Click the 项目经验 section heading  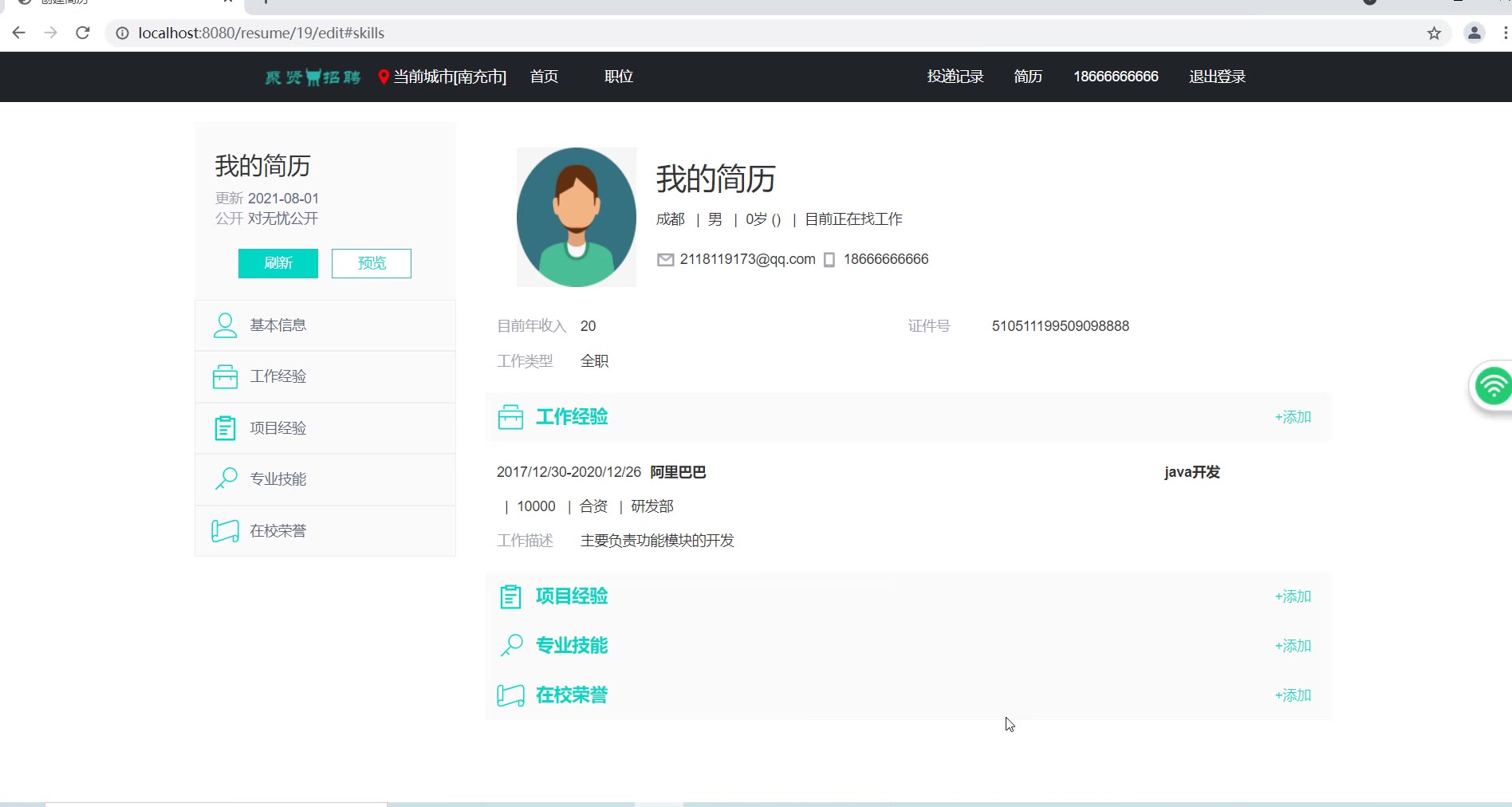click(572, 596)
